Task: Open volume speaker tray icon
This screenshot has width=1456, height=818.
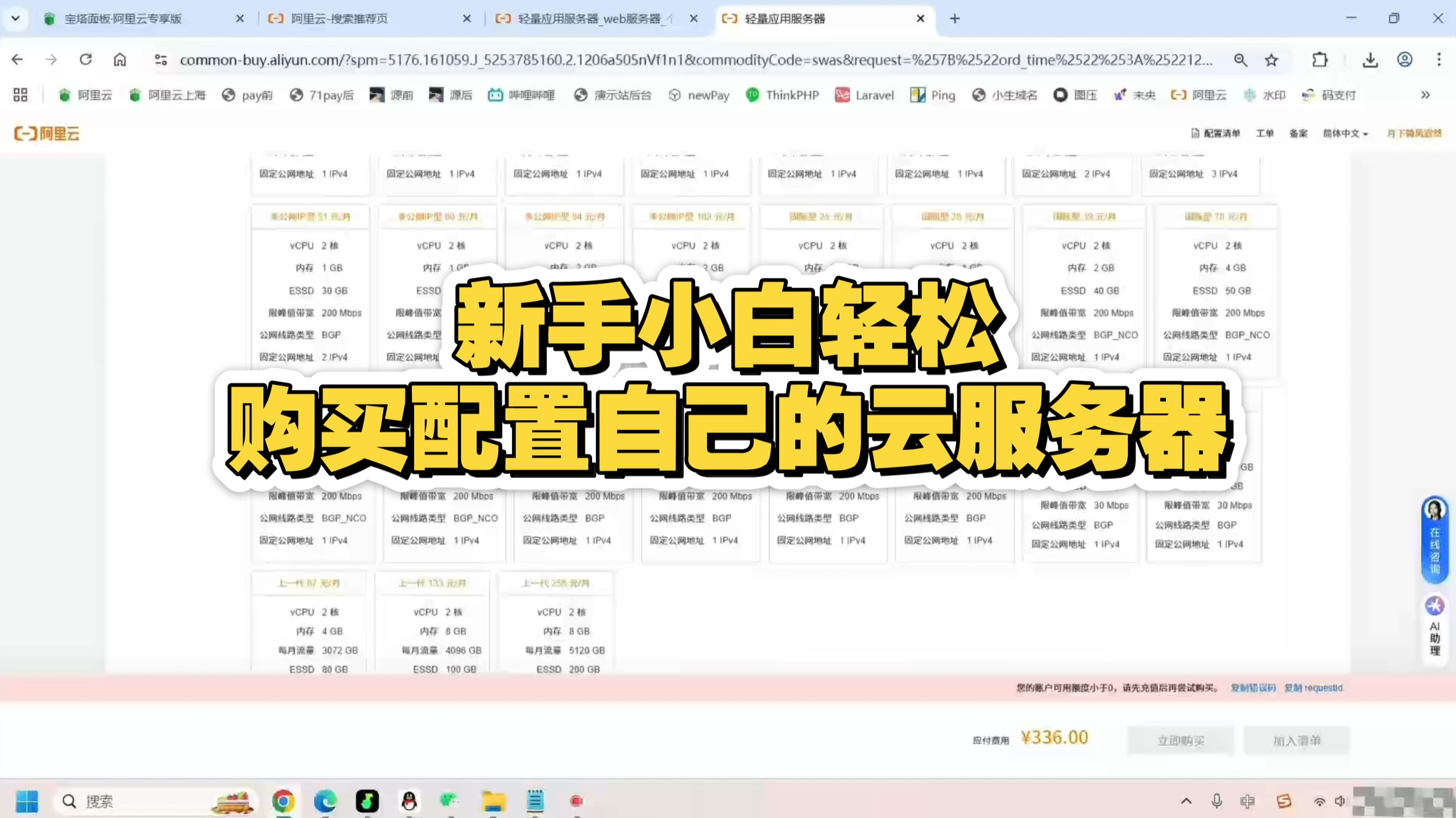Action: [1340, 801]
